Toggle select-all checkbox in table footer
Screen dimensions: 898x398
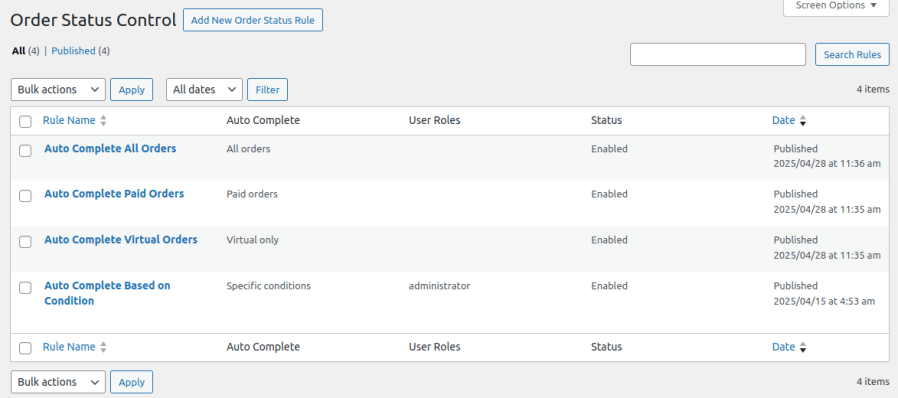[25, 348]
